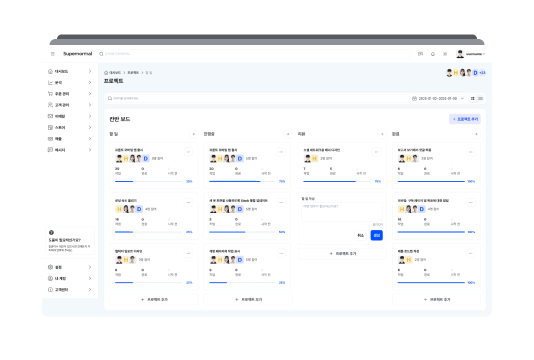Click the user profile photo in top bar
Viewport: 534px width, 360px height.
(460, 54)
